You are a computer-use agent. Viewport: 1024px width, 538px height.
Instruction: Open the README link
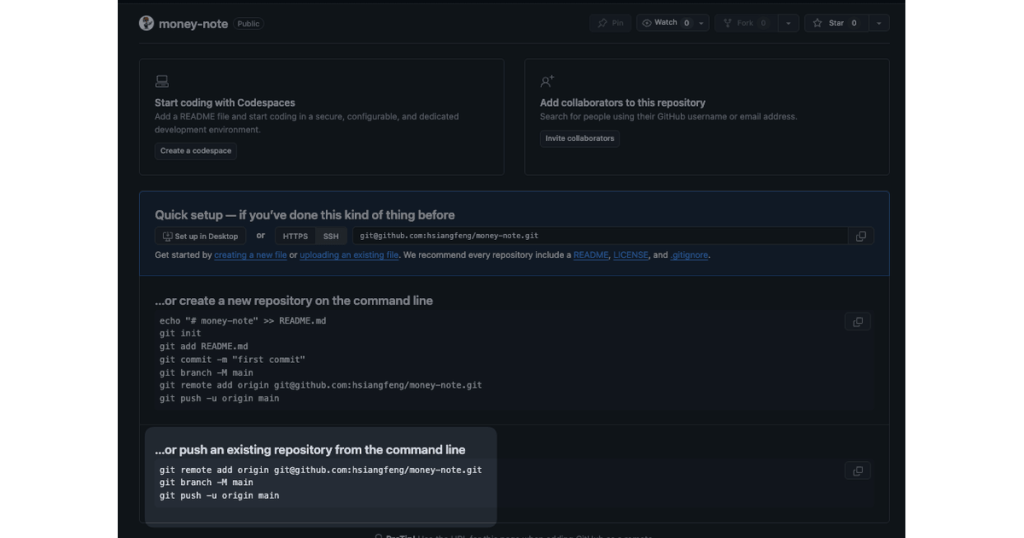(x=590, y=255)
